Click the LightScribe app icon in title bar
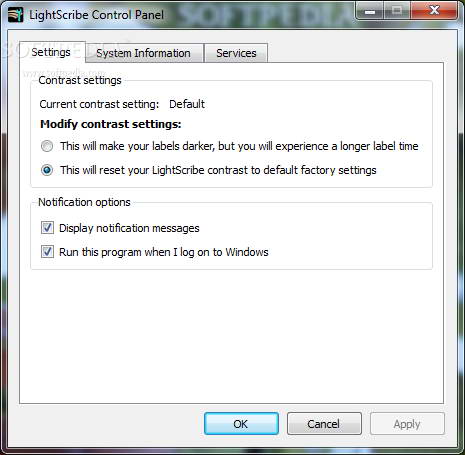The image size is (465, 455). (15, 15)
